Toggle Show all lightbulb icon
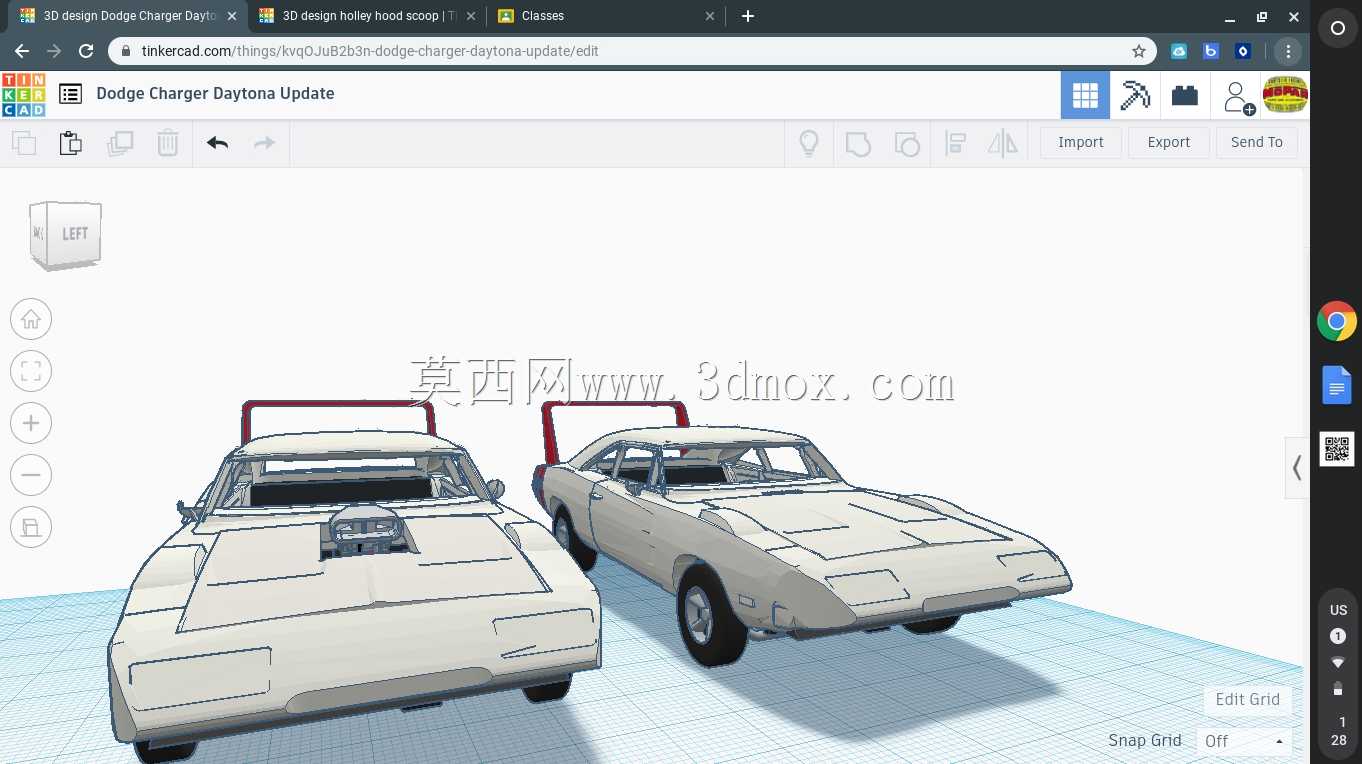1362x764 pixels. [x=809, y=143]
